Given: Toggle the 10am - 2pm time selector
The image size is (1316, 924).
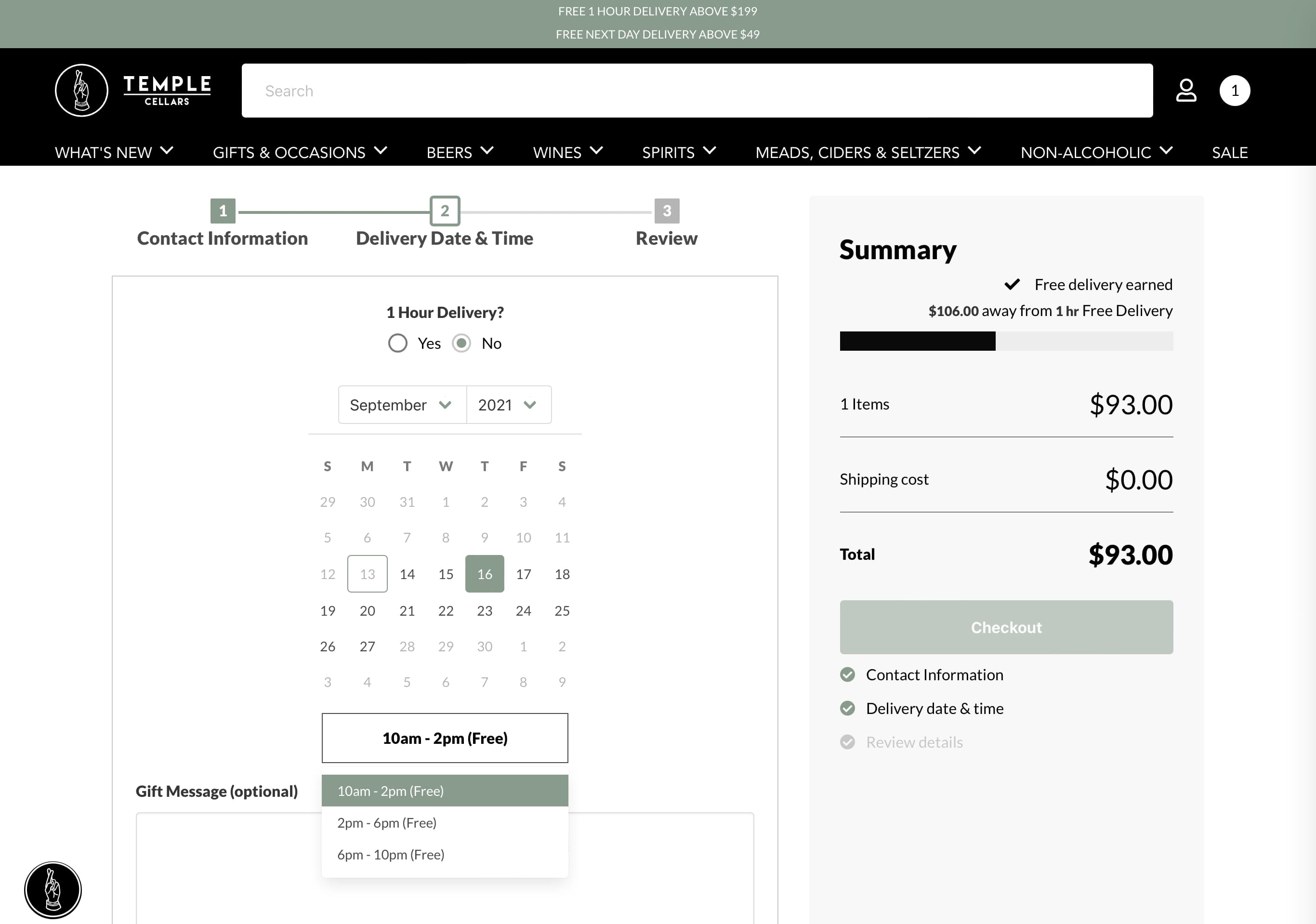Looking at the screenshot, I should [445, 738].
